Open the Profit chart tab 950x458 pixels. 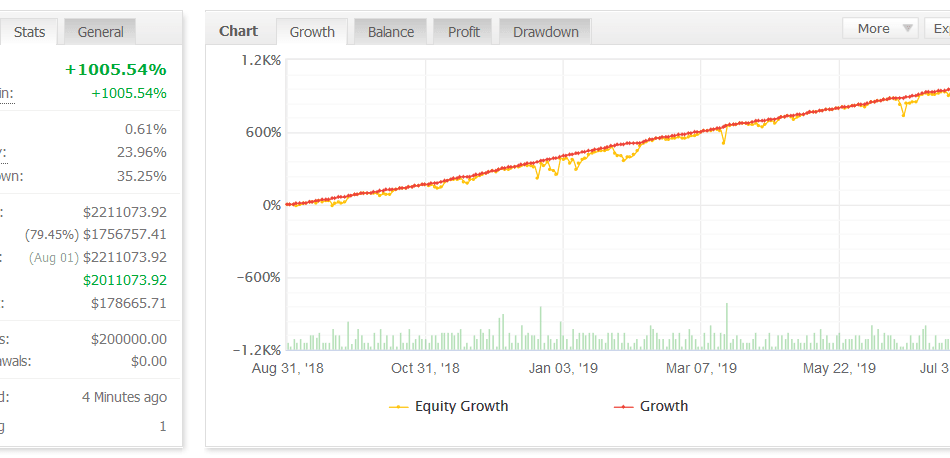tap(463, 32)
